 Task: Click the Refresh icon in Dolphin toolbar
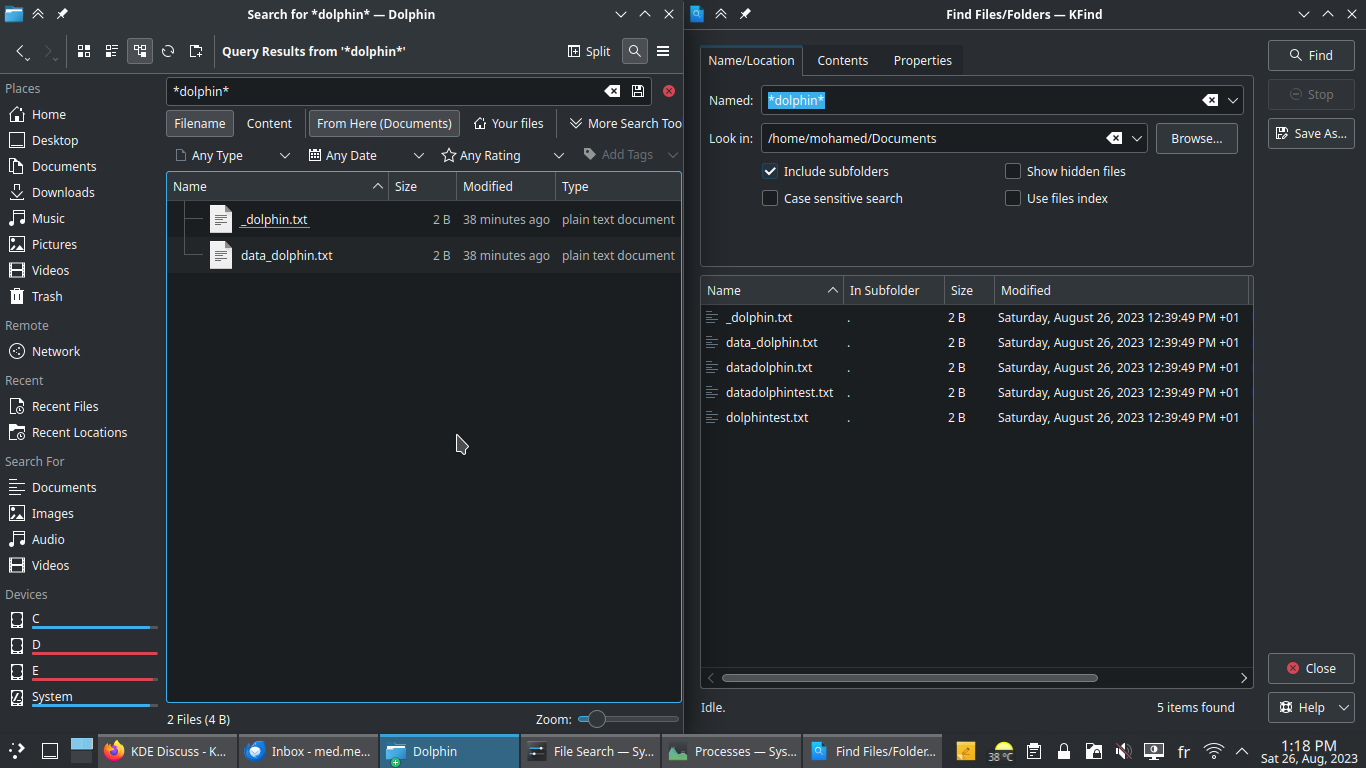pyautogui.click(x=168, y=51)
